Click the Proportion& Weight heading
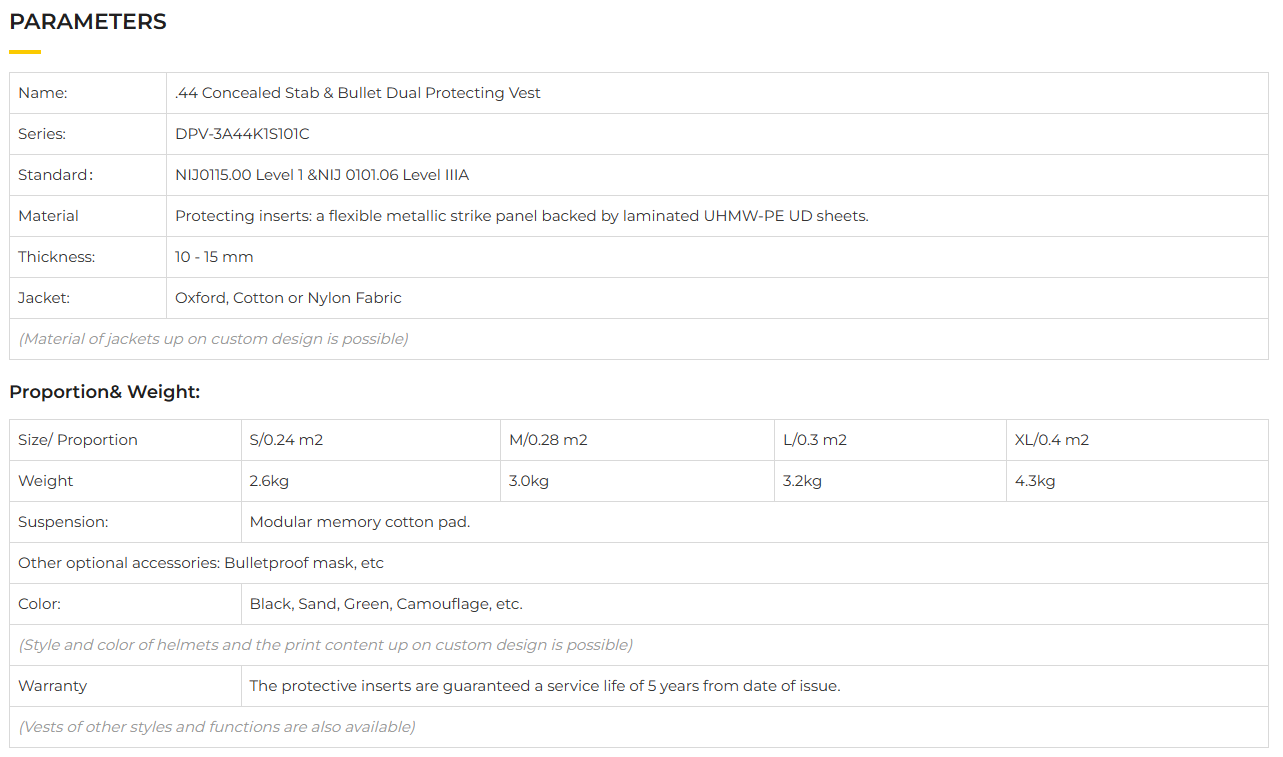Image resolution: width=1283 pixels, height=757 pixels. [x=104, y=392]
